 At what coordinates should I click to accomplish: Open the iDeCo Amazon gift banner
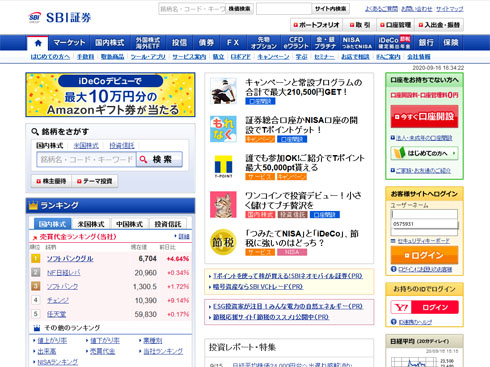click(x=110, y=95)
